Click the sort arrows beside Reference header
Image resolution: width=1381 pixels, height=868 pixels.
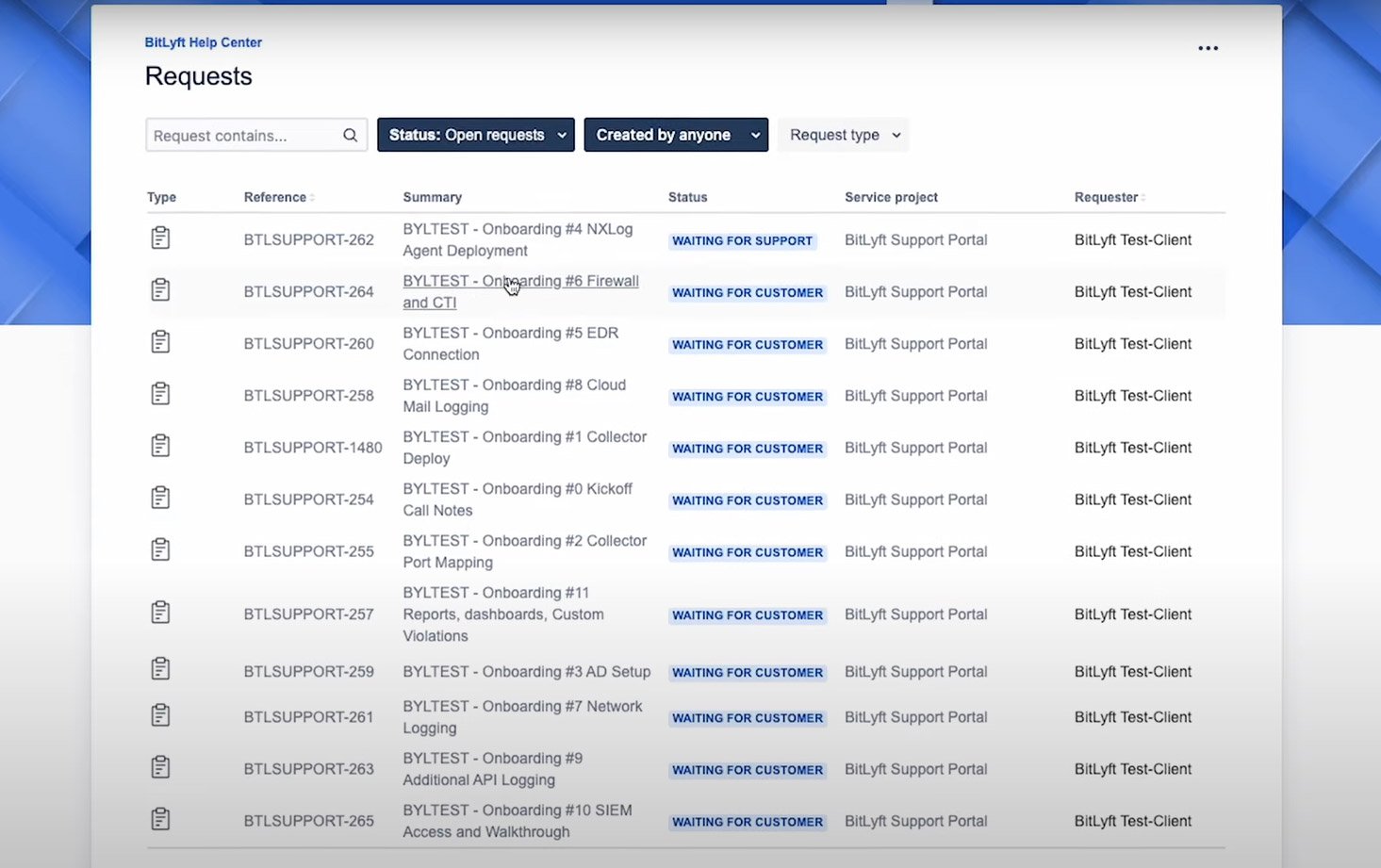[x=312, y=198]
